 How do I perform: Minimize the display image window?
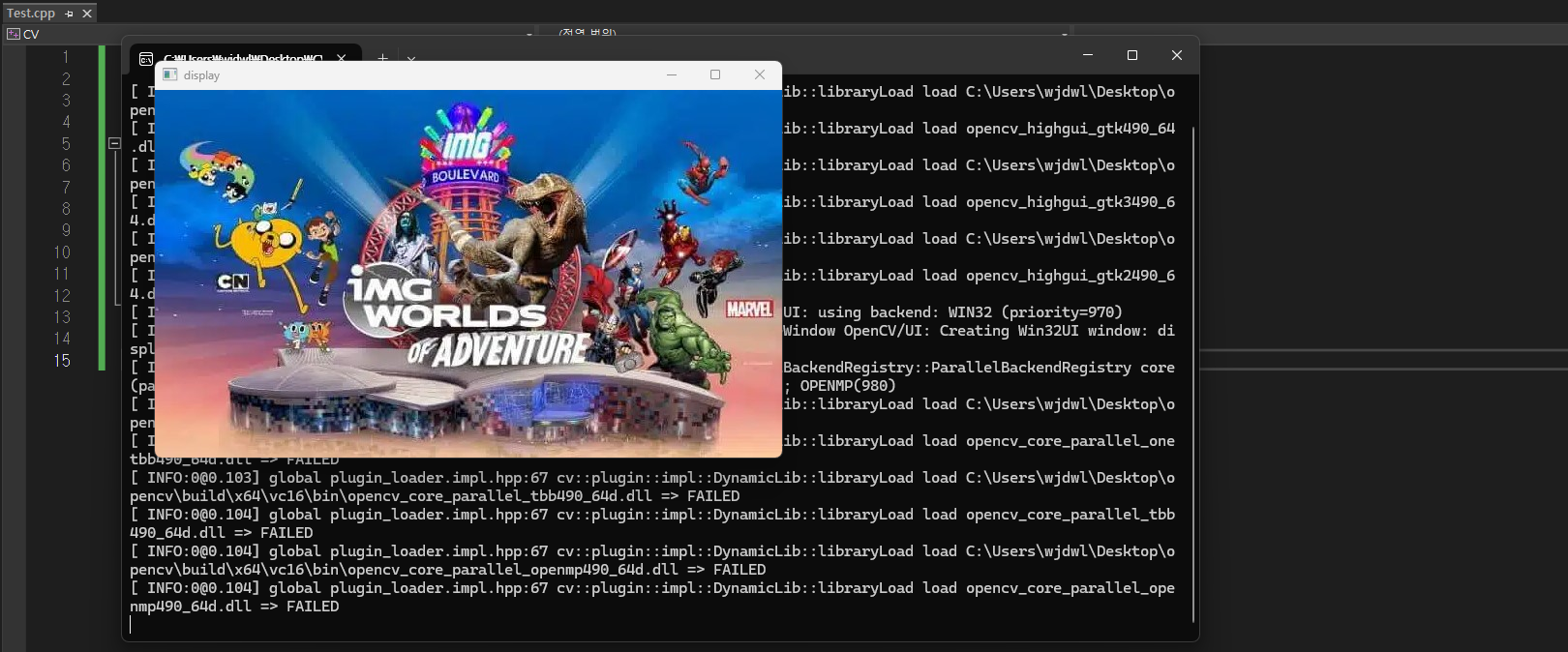672,74
